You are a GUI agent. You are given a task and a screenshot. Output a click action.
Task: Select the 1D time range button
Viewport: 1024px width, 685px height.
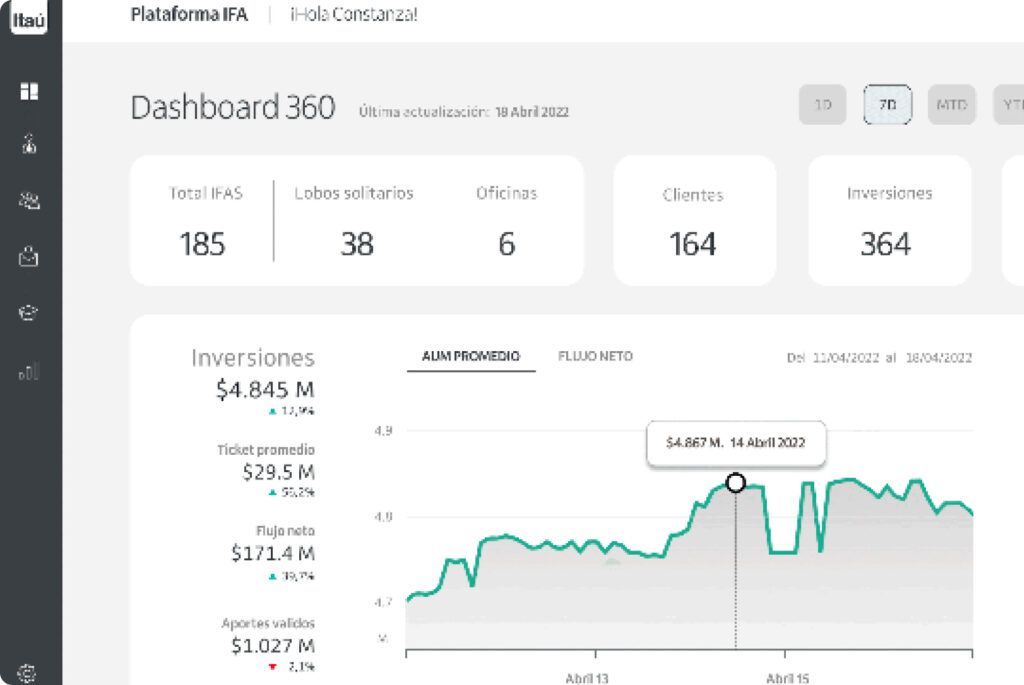tap(823, 105)
